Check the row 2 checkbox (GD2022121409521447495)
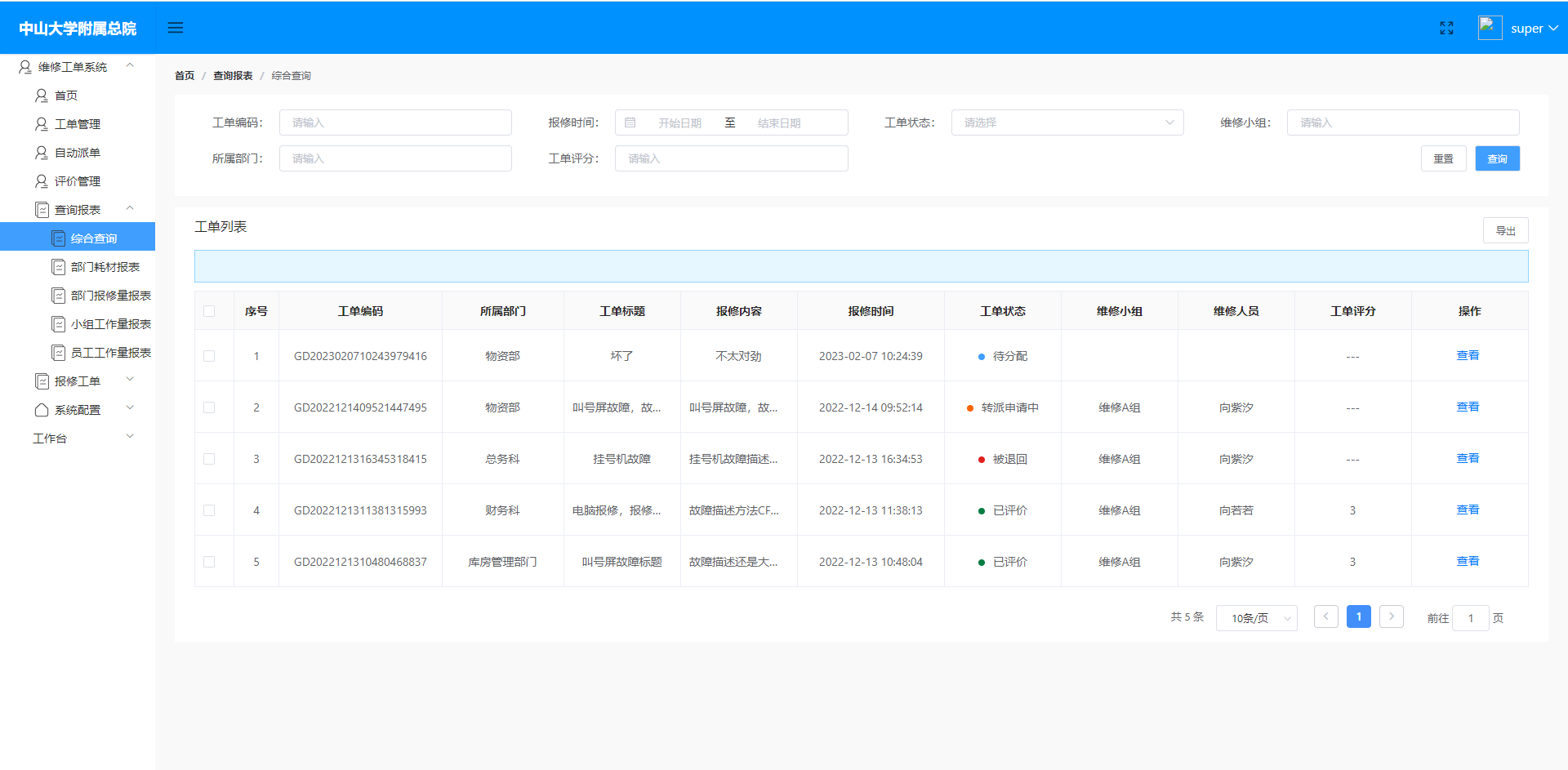 (x=209, y=407)
